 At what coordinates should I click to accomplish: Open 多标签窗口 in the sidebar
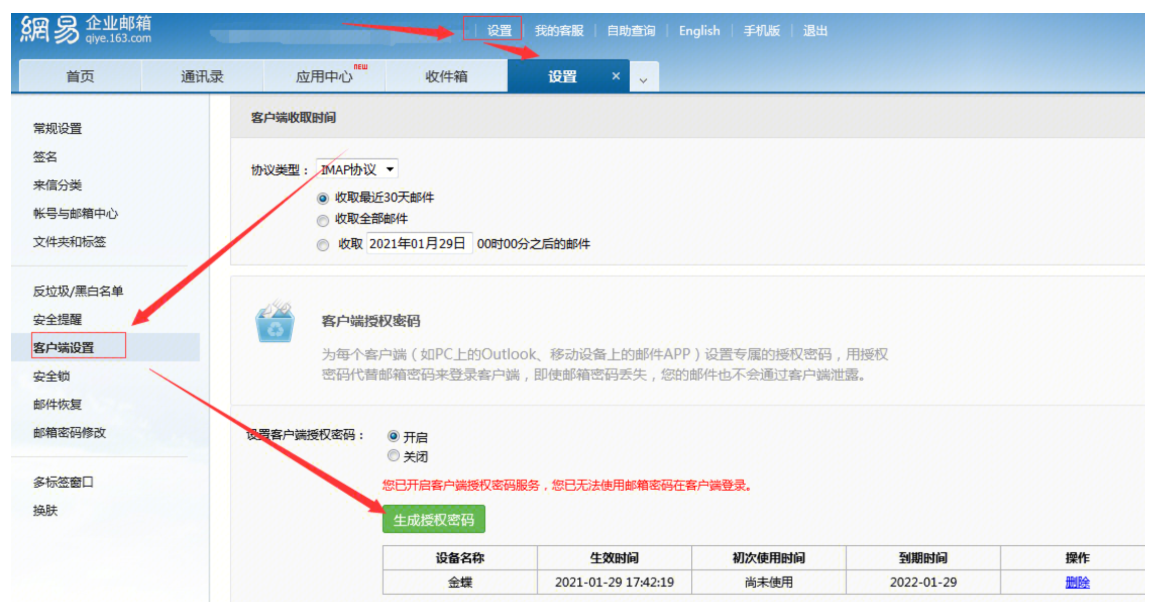tap(64, 482)
